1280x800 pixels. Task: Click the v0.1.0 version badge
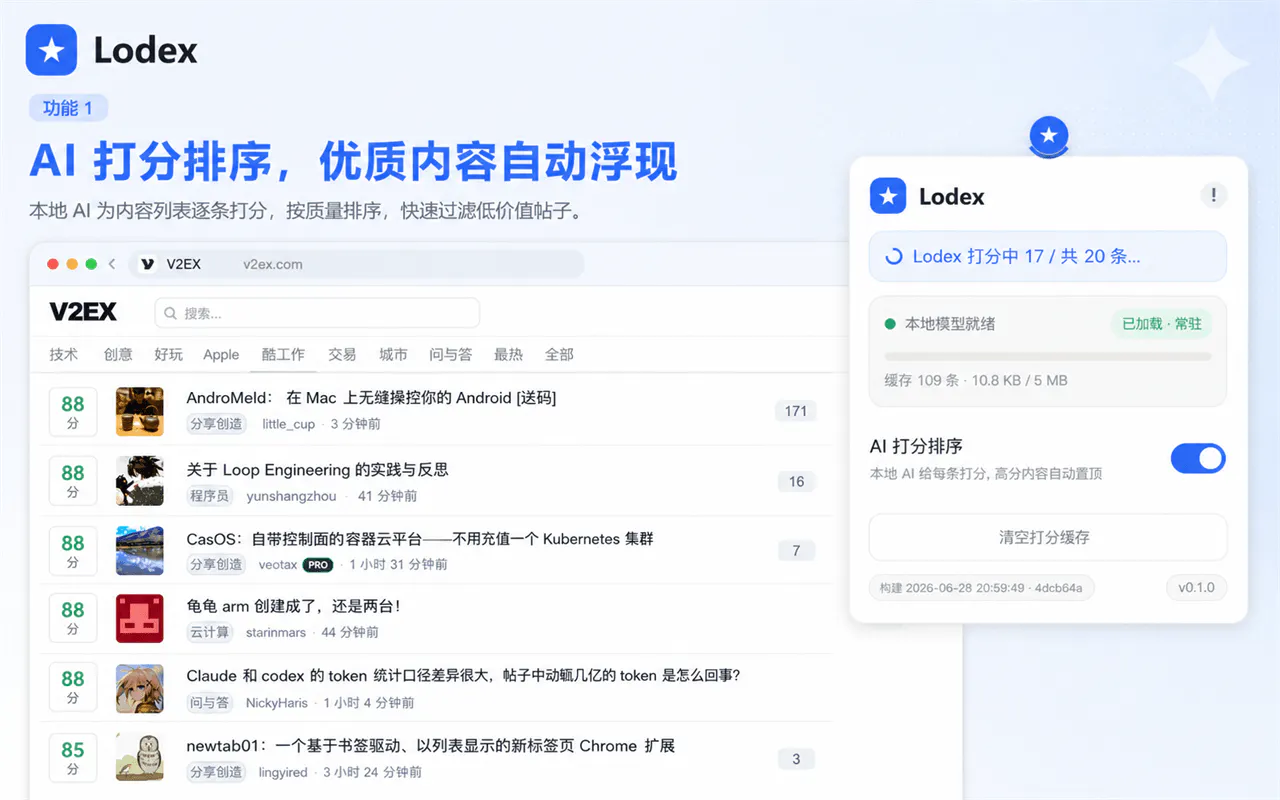point(1196,587)
